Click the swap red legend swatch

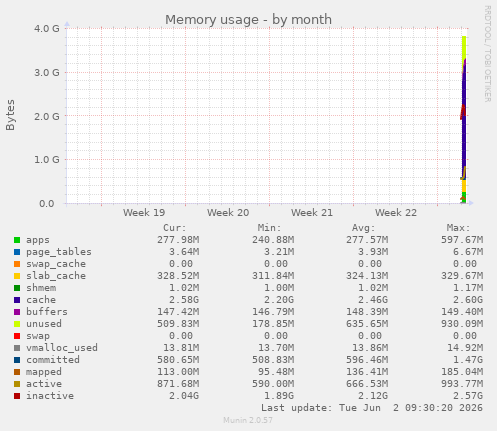17,336
